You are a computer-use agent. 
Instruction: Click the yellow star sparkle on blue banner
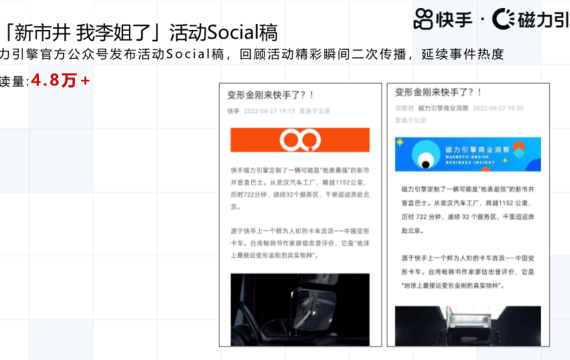400,142
